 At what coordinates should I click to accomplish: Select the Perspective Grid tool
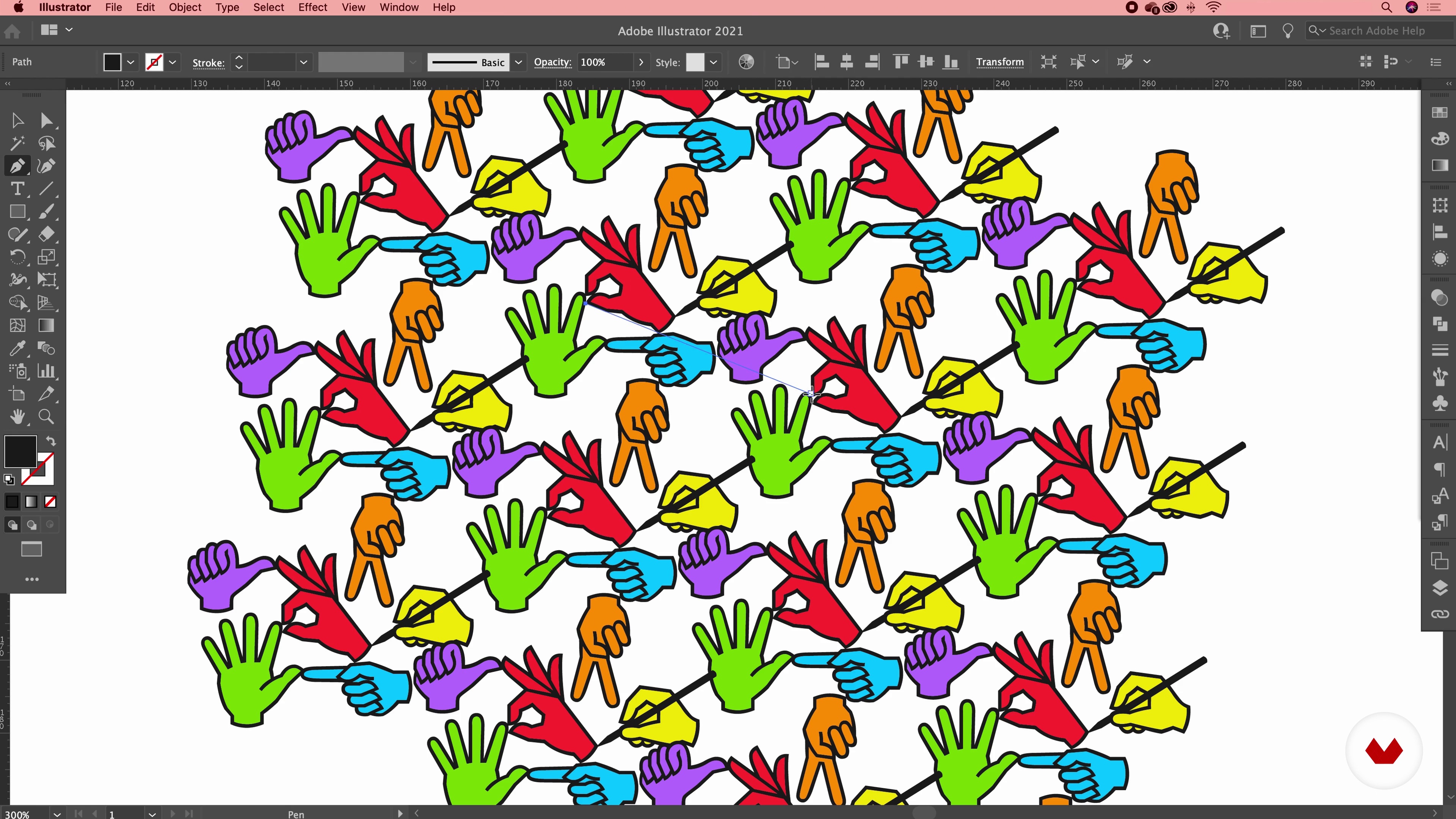coord(46,303)
